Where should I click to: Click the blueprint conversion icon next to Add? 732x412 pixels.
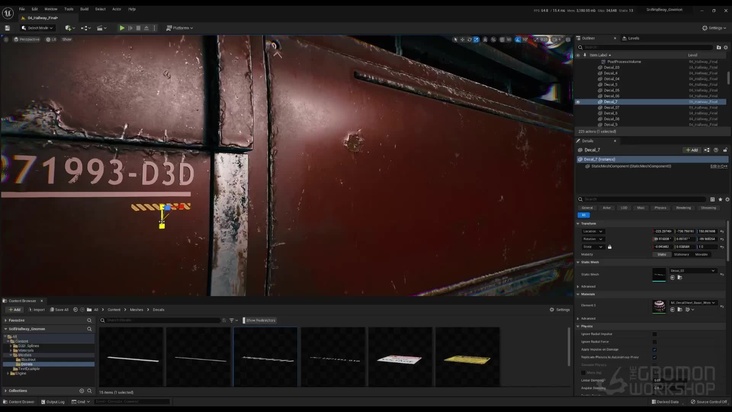(707, 150)
